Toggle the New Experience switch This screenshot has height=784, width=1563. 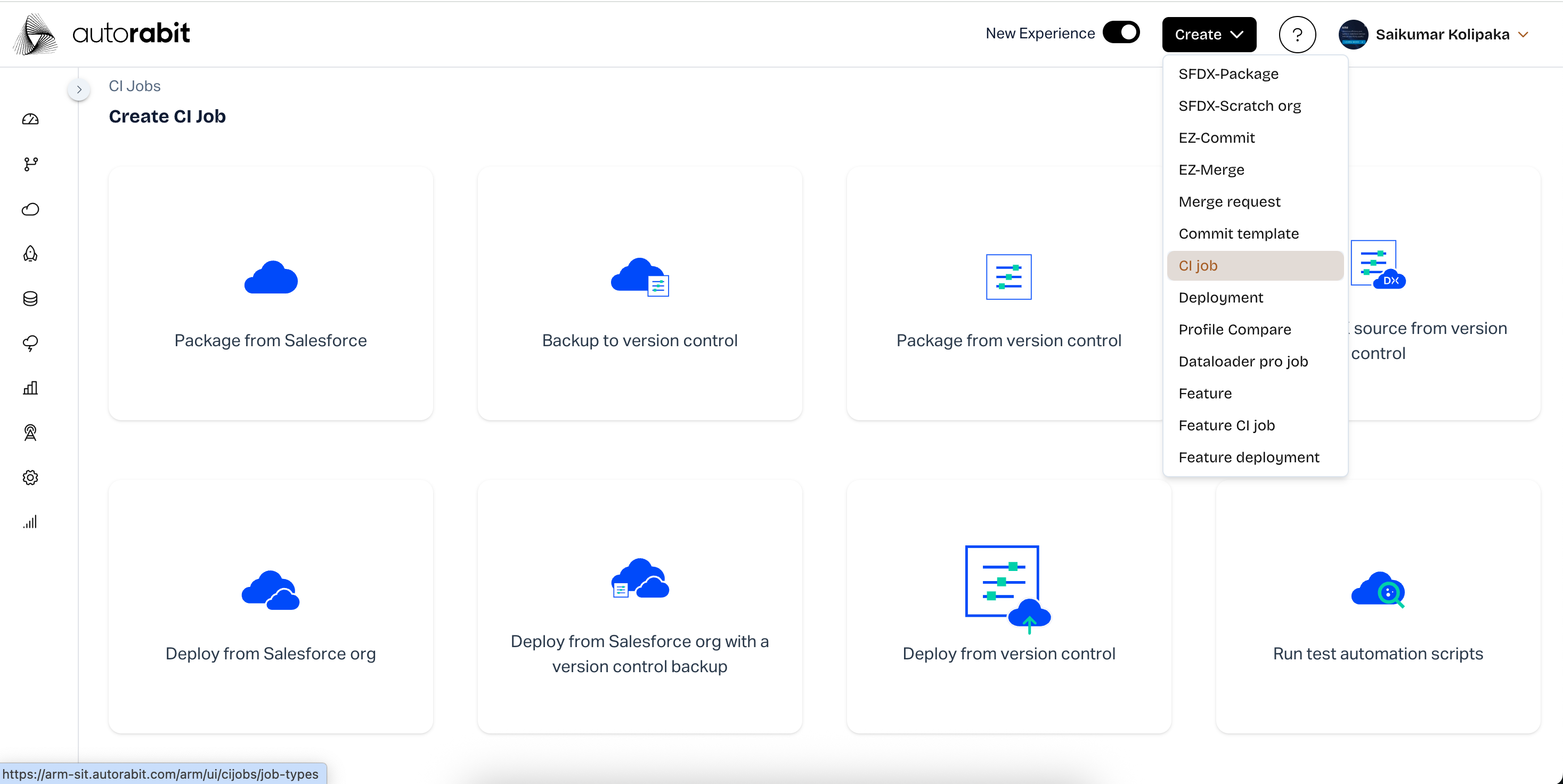[1121, 33]
